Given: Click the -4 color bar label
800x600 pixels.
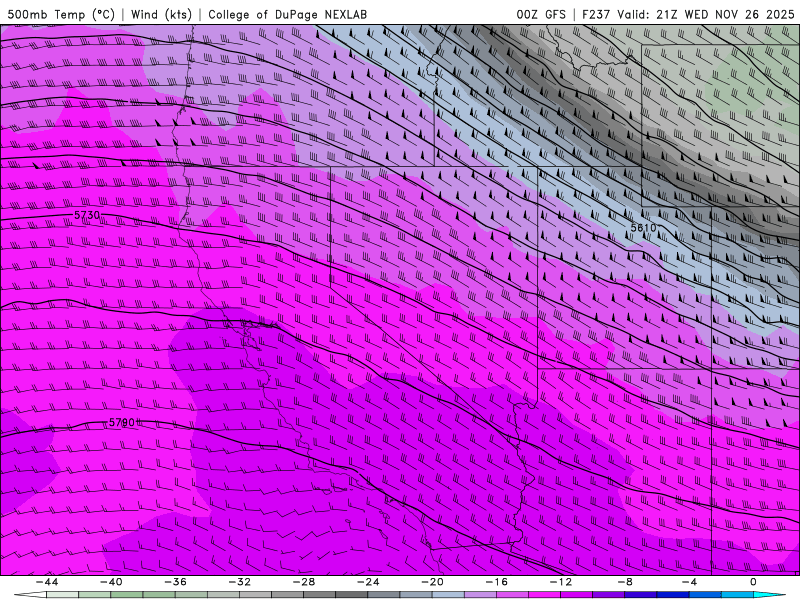Looking at the screenshot, I should [690, 582].
